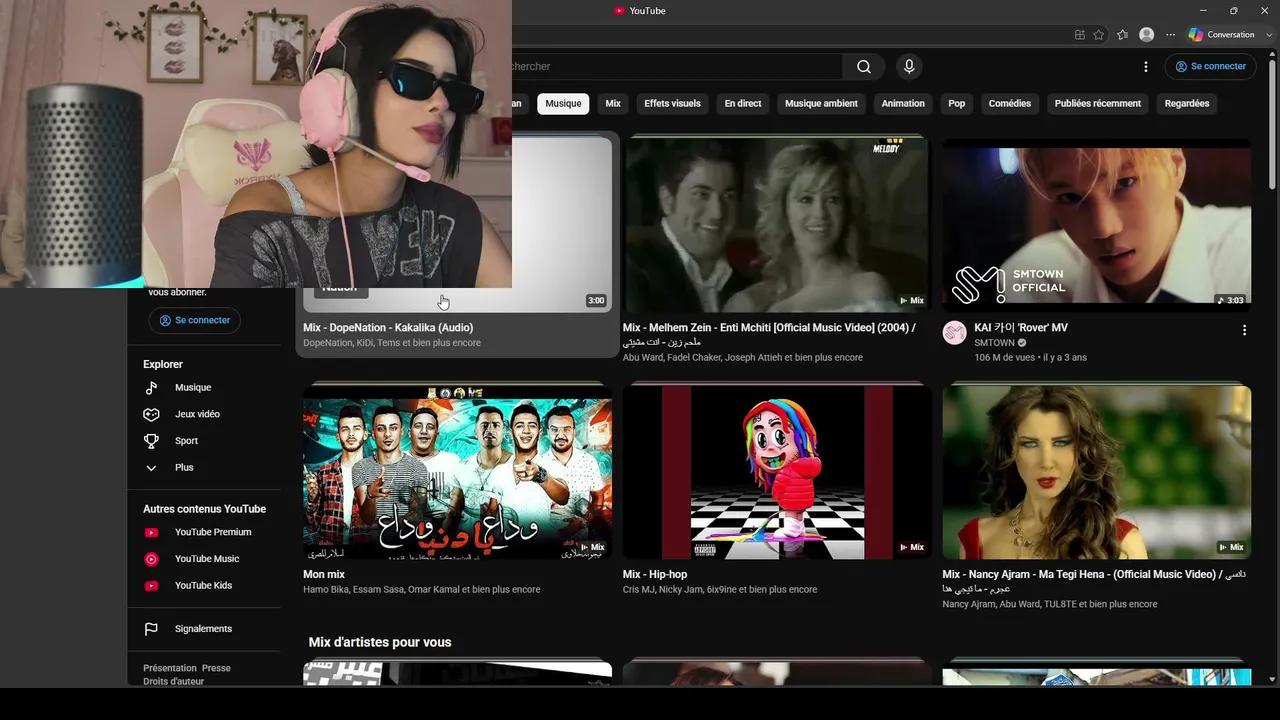Screen dimensions: 1280x720
Task: Open the Mon mix group thumbnail
Action: click(457, 472)
